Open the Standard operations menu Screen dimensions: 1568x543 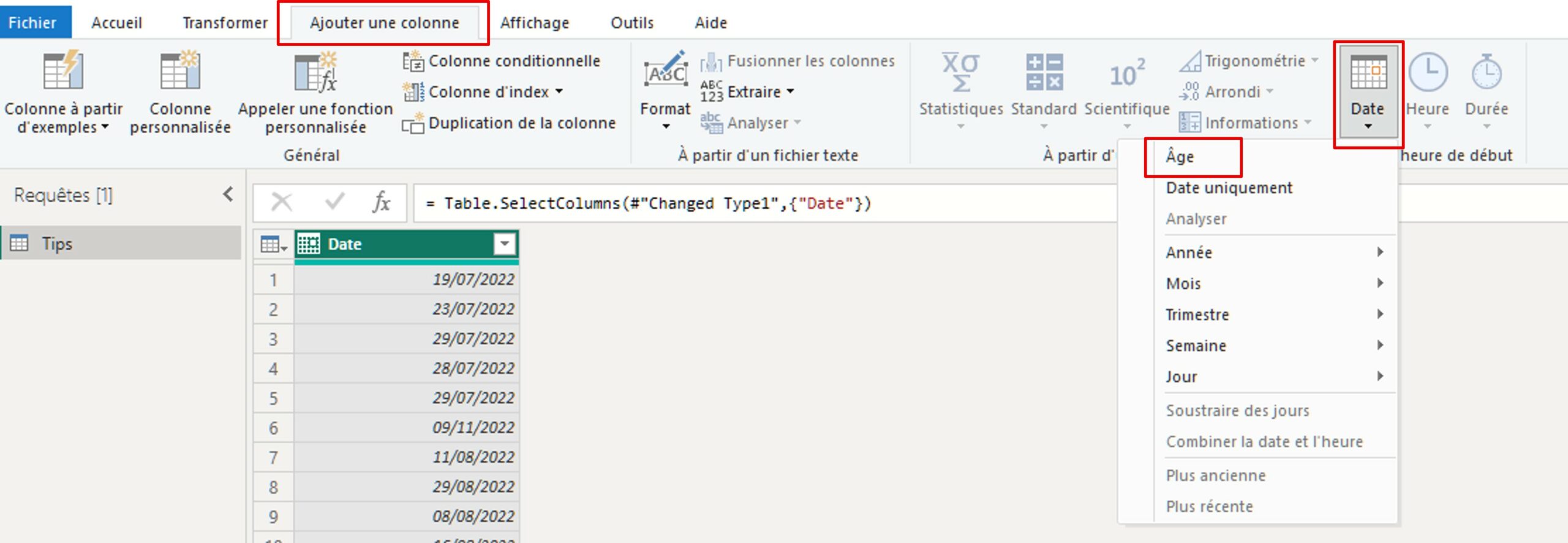pyautogui.click(x=1044, y=91)
